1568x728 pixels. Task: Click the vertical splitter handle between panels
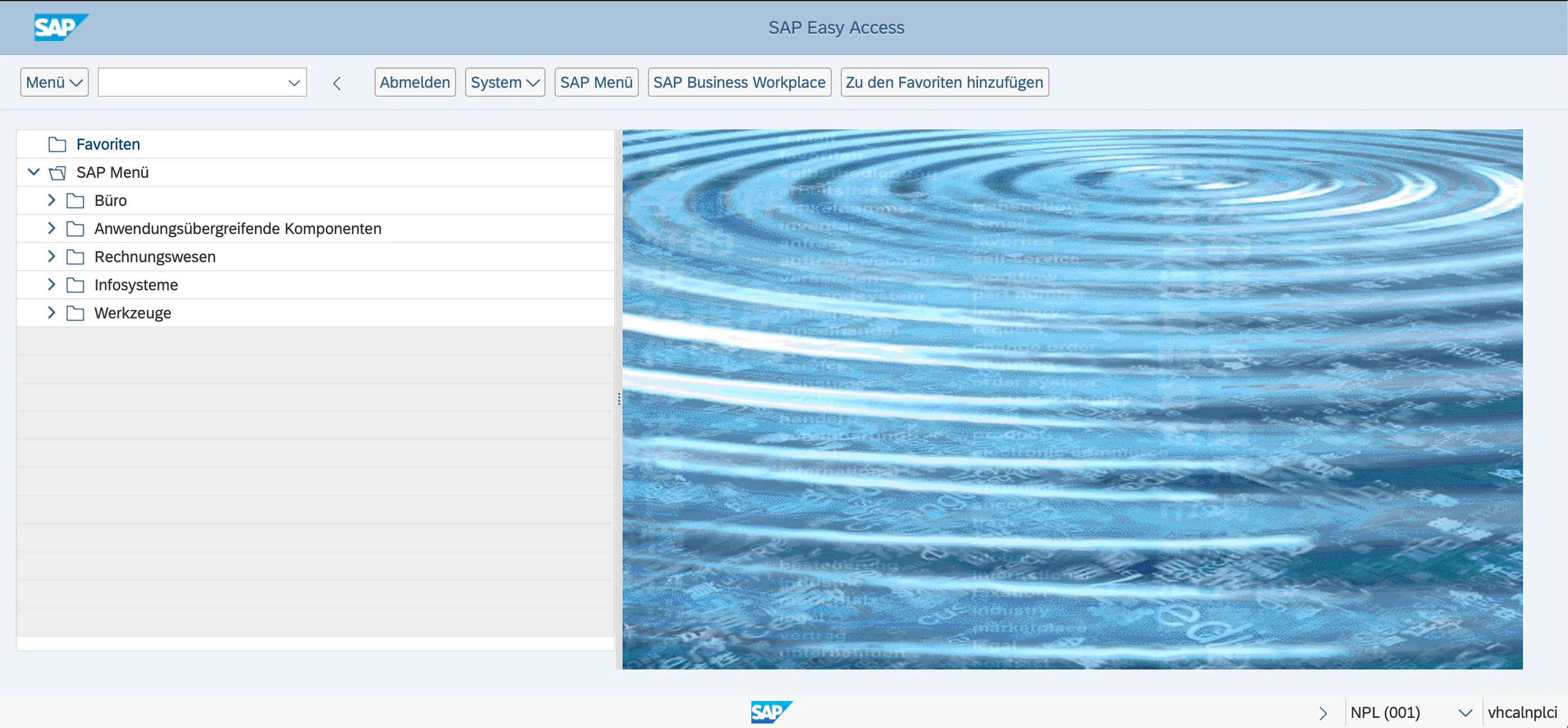click(x=619, y=399)
